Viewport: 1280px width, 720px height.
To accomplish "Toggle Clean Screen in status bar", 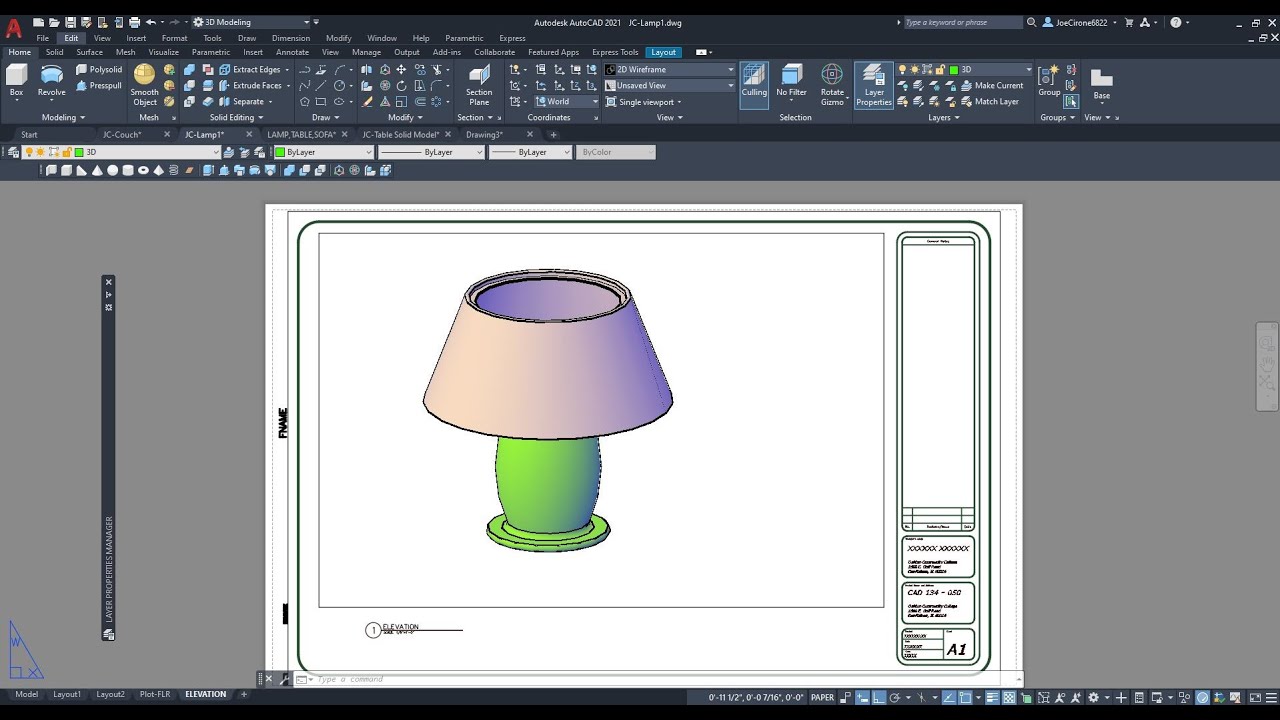I will click(1255, 698).
